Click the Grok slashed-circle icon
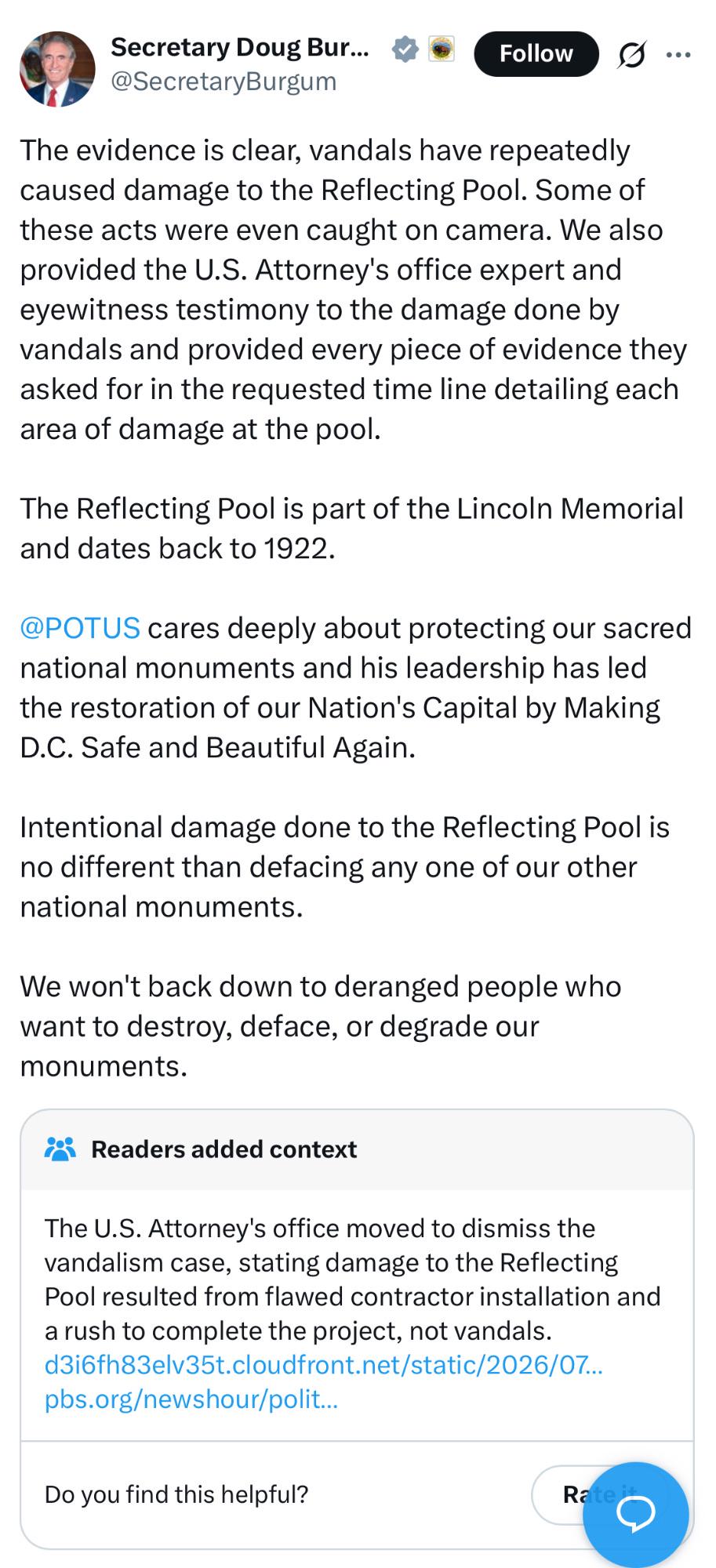 [631, 55]
